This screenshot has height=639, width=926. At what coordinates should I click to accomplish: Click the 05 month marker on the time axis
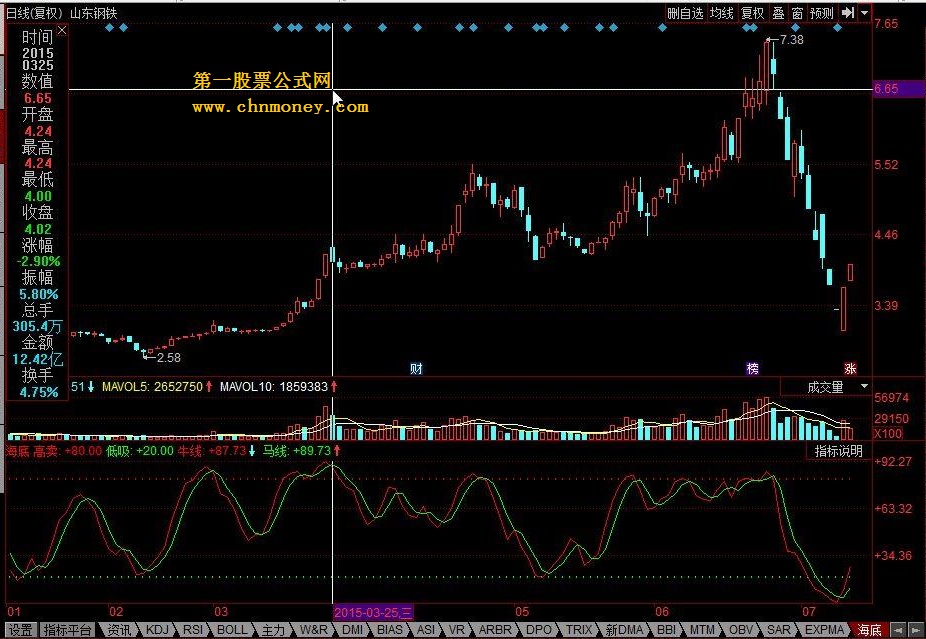coord(522,612)
